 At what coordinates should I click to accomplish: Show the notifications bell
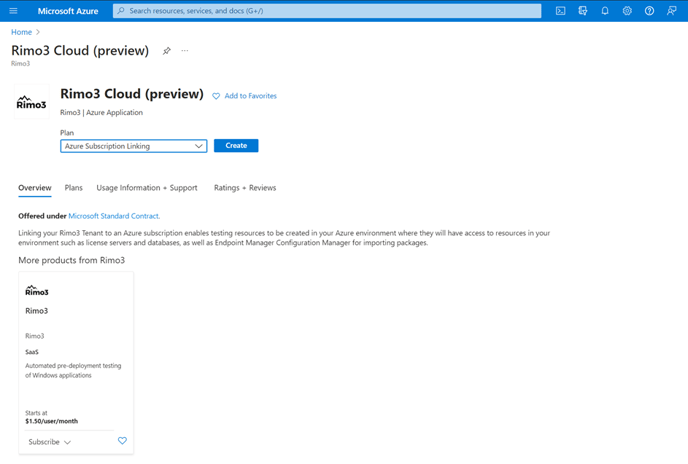(x=605, y=11)
